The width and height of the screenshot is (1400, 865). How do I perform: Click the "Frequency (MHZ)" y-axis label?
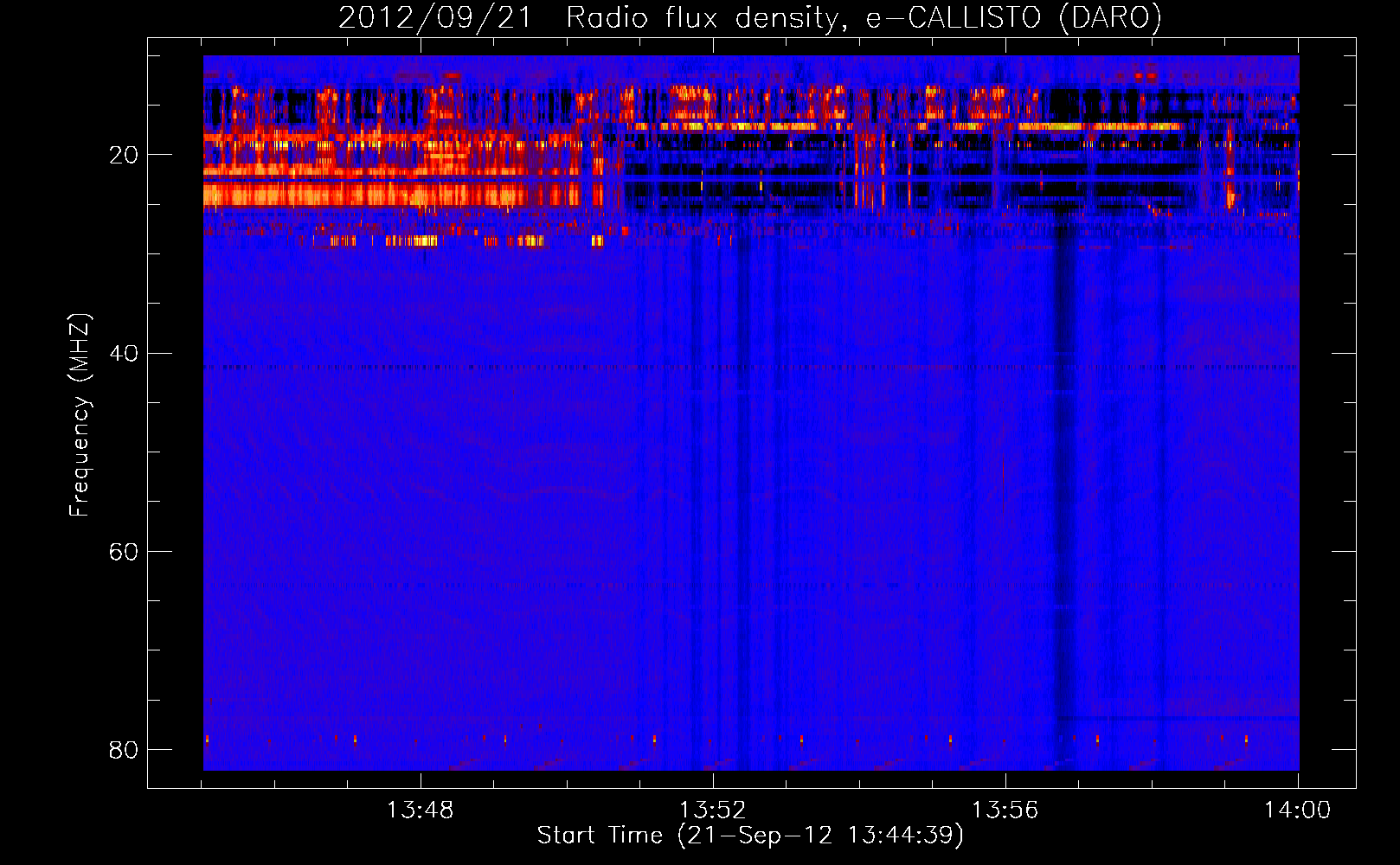pos(80,415)
